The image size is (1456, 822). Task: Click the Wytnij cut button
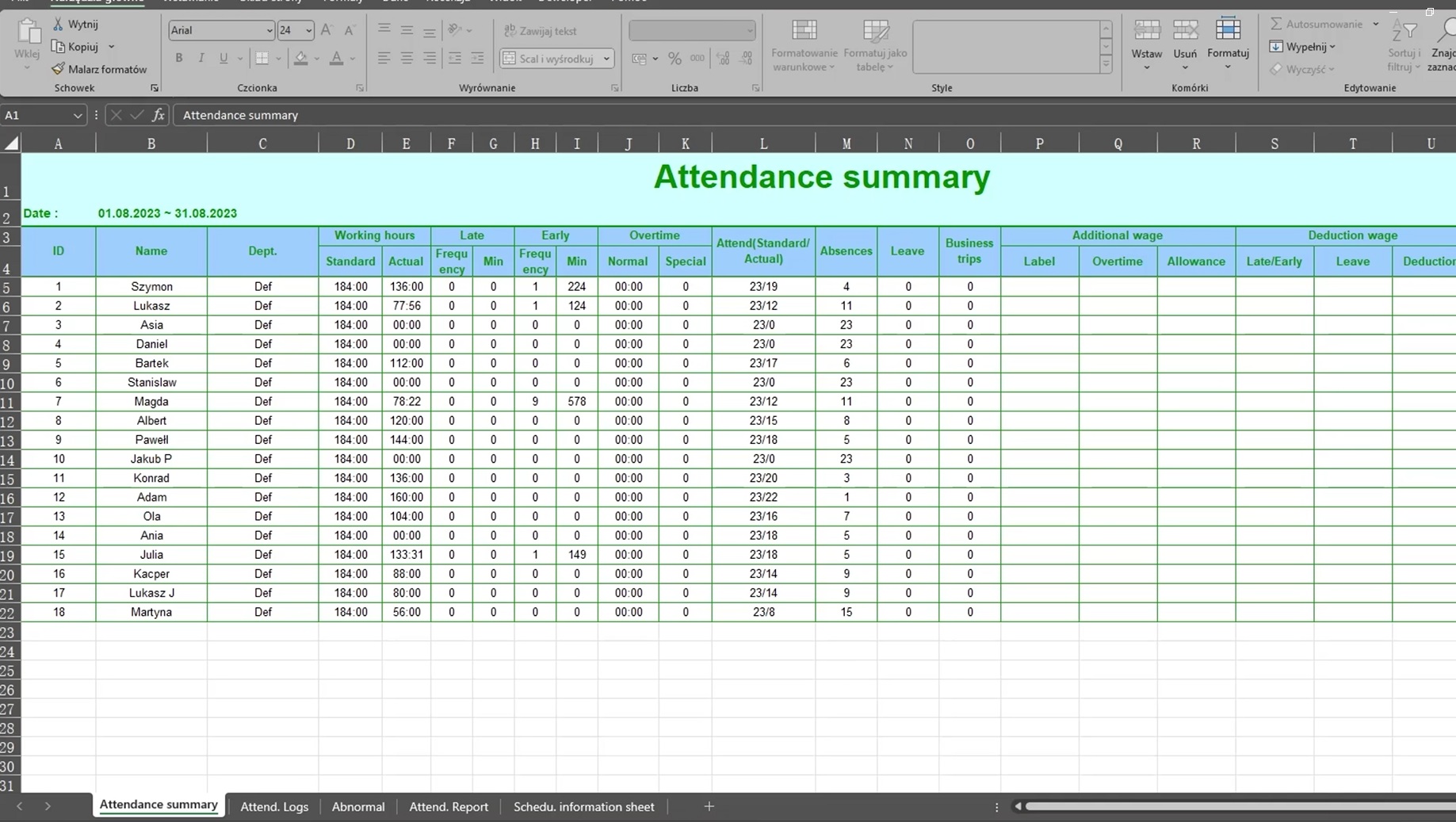click(75, 25)
